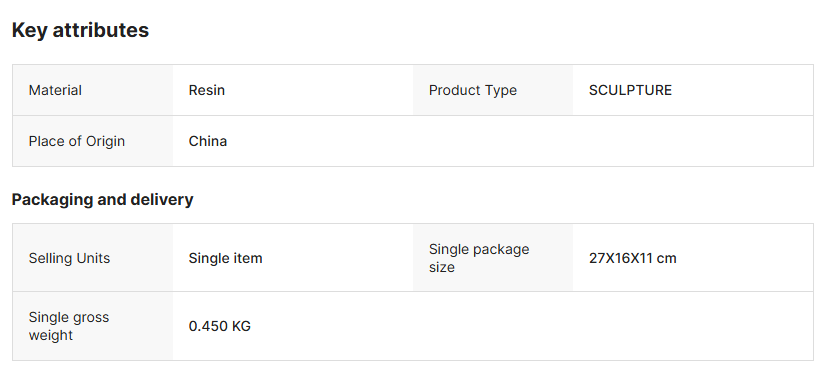Viewport: 840px width, 370px height.
Task: Click the word attributes in heading
Action: point(101,30)
